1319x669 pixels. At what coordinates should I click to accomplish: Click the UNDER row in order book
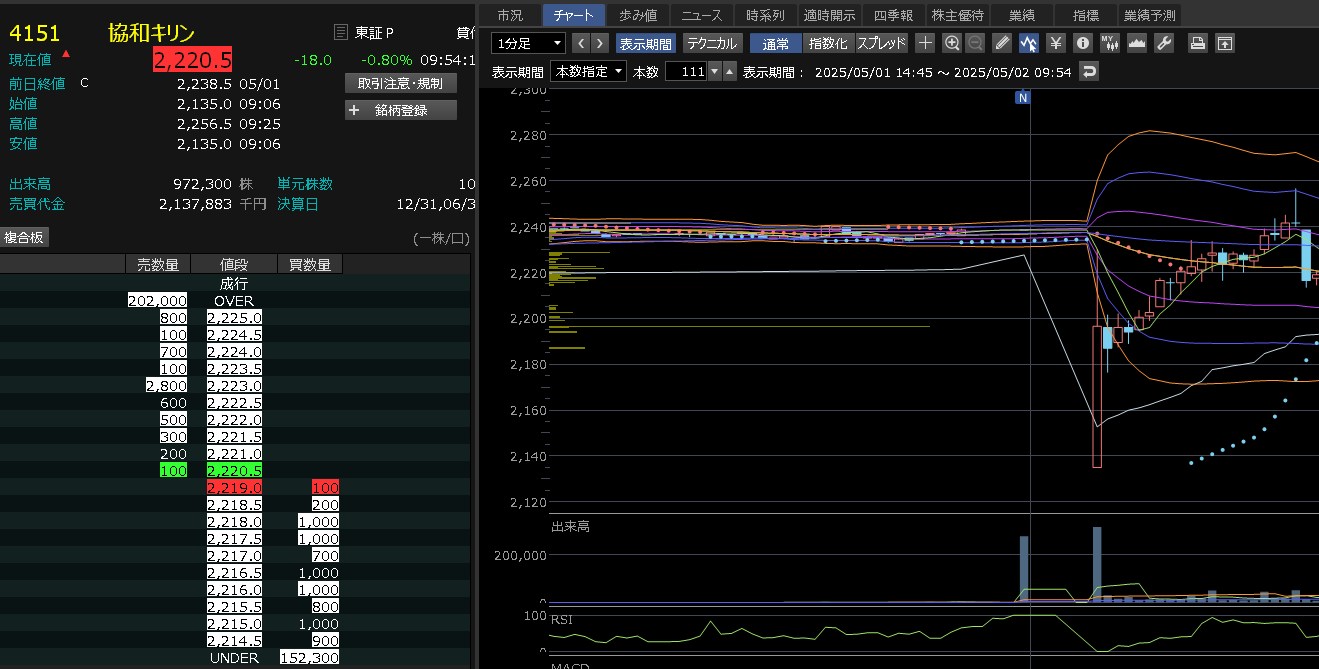click(x=234, y=658)
